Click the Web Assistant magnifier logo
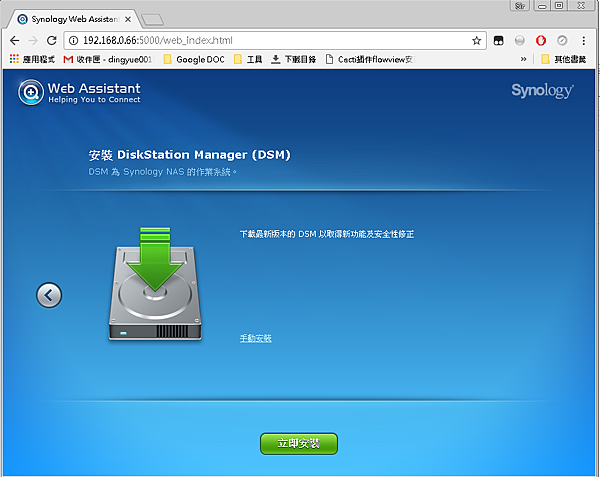600x477 pixels. point(31,92)
